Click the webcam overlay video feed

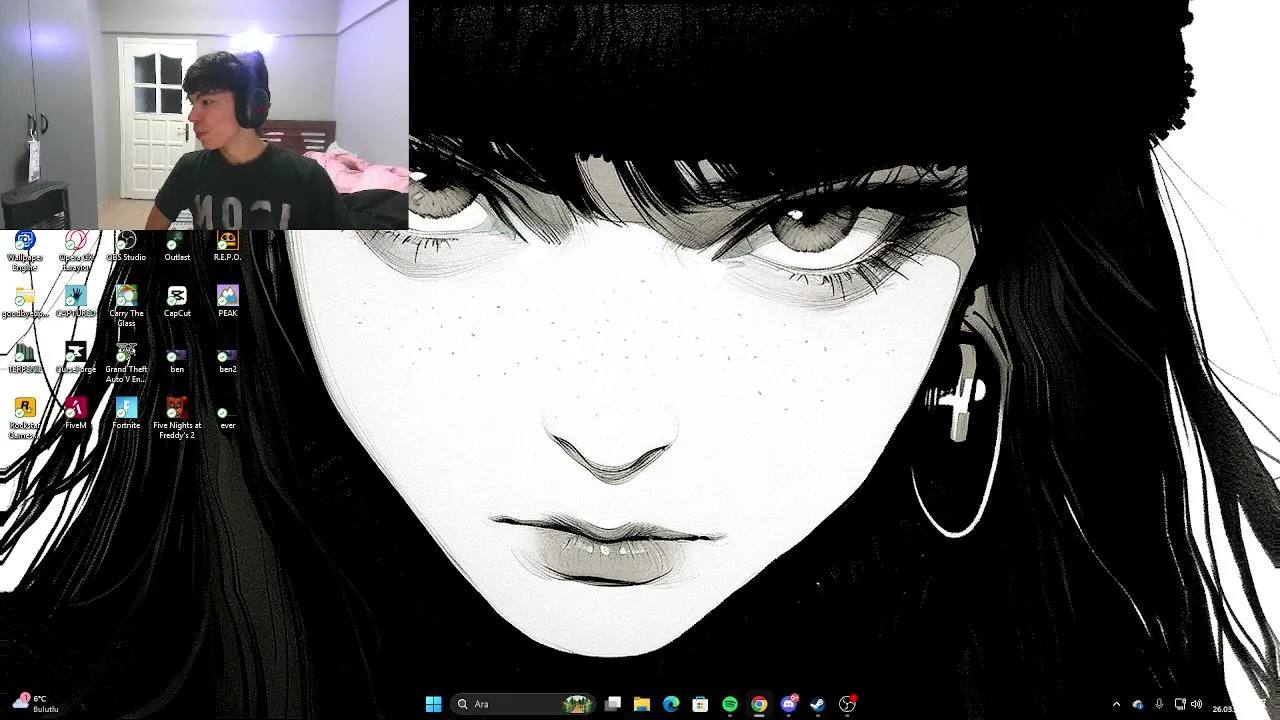tap(204, 115)
